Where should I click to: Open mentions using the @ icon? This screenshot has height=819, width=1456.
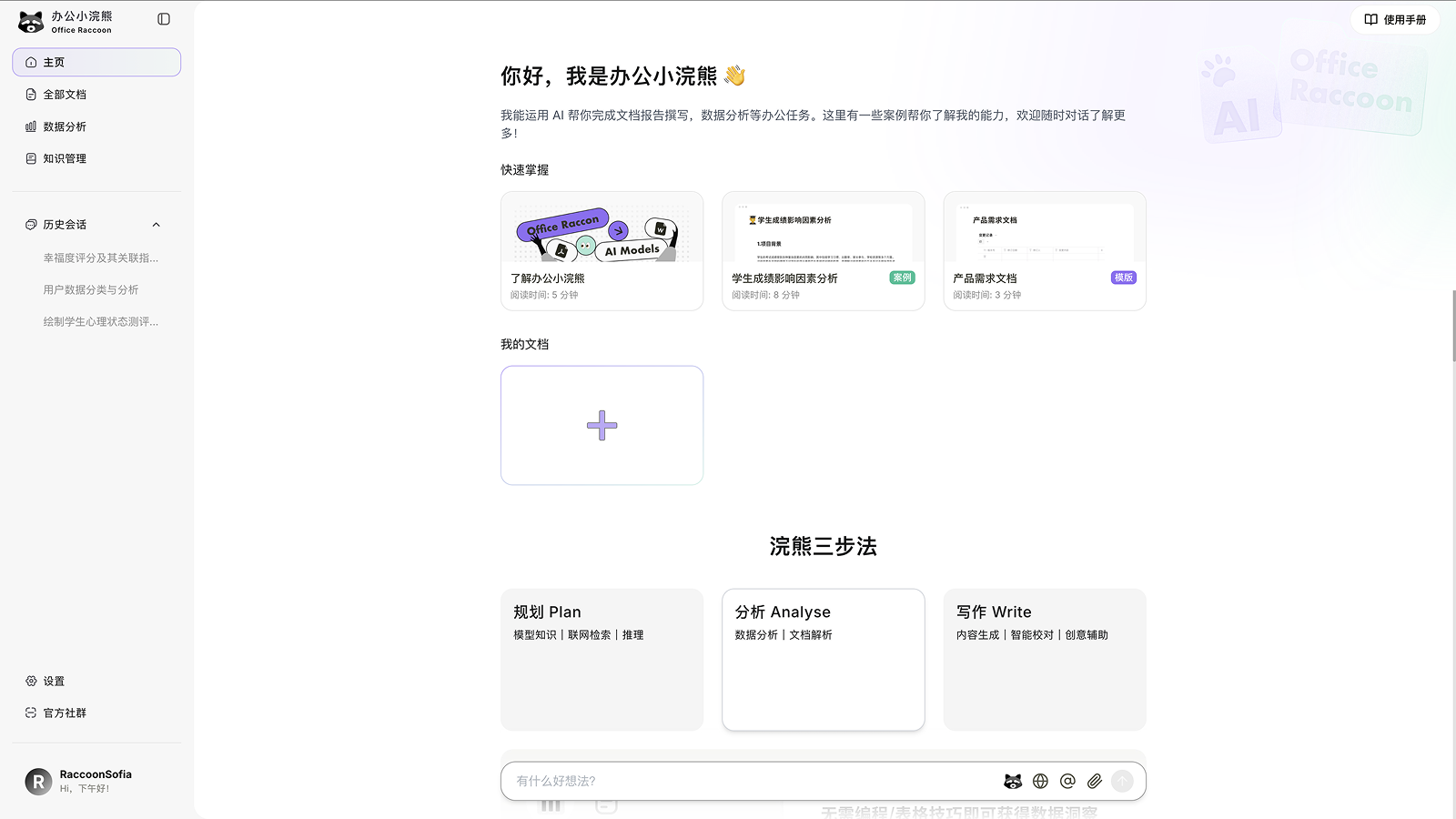tap(1067, 781)
